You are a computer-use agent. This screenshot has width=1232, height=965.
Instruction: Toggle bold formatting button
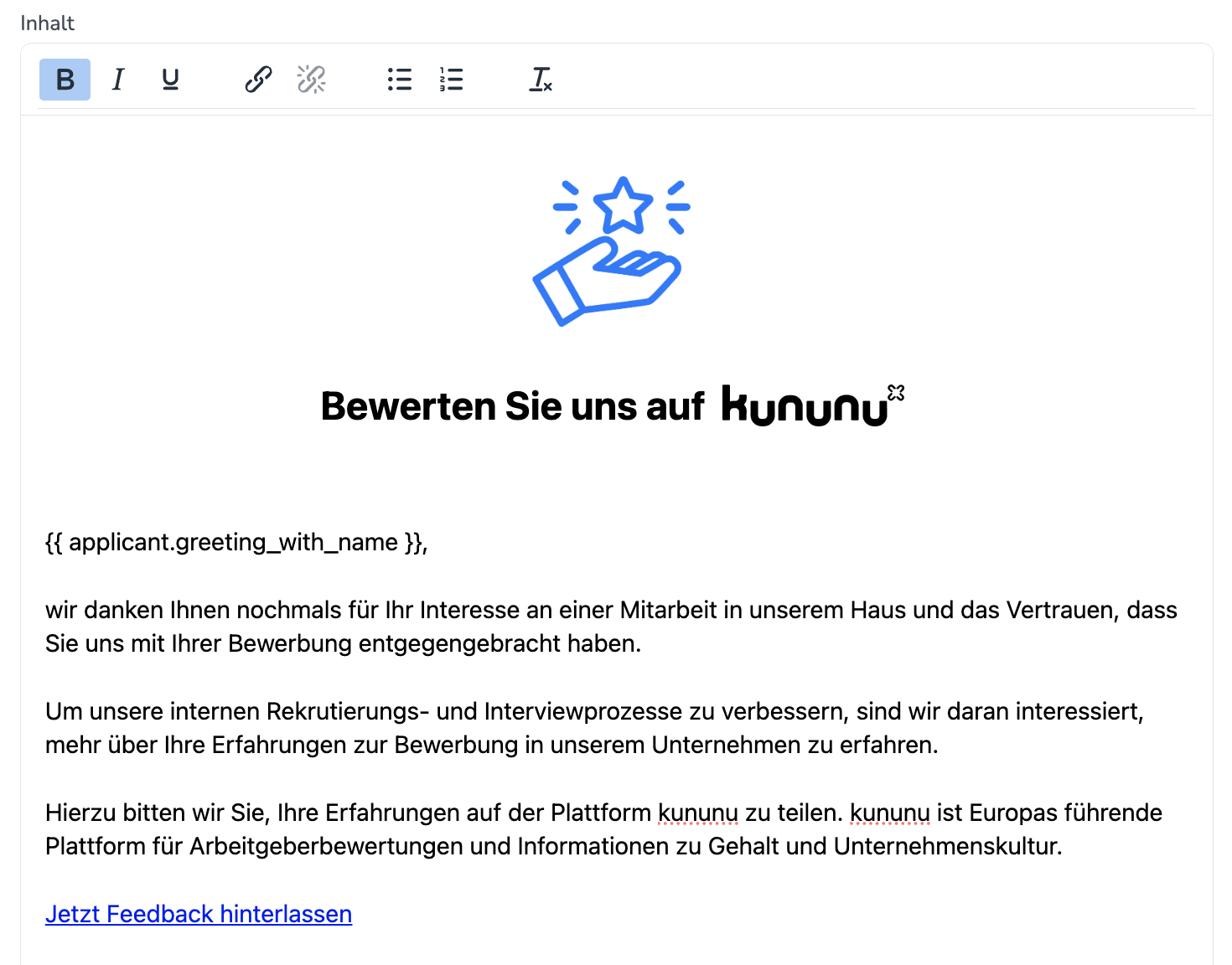click(65, 80)
